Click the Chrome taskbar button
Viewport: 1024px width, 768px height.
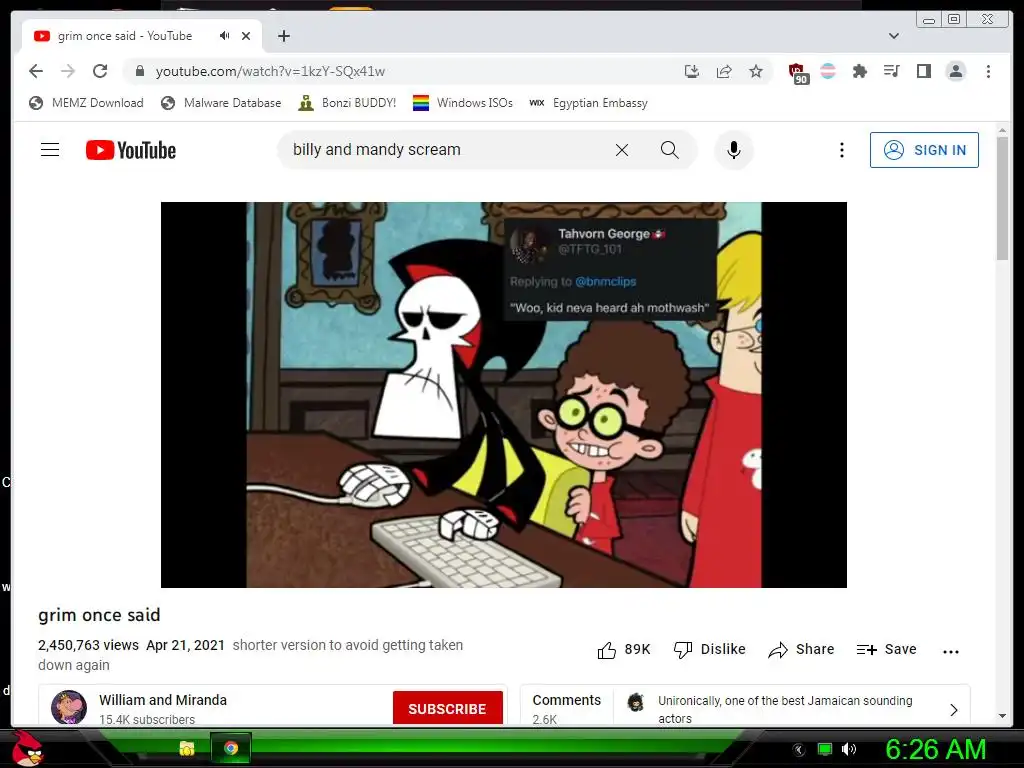pos(231,748)
